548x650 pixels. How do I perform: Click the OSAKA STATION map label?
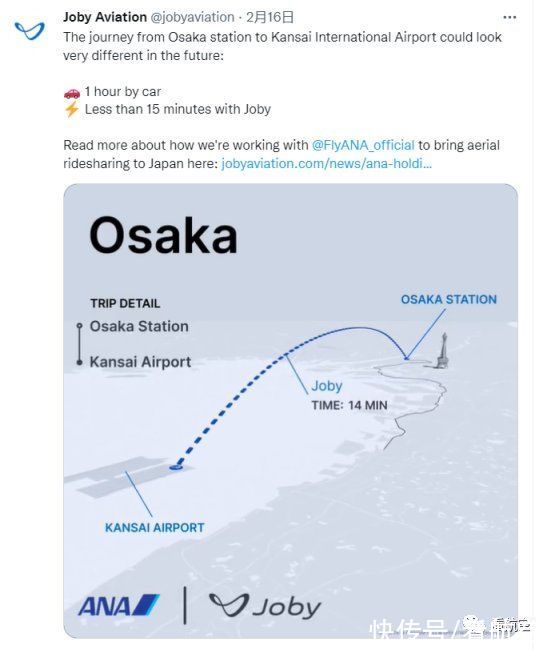coord(449,299)
